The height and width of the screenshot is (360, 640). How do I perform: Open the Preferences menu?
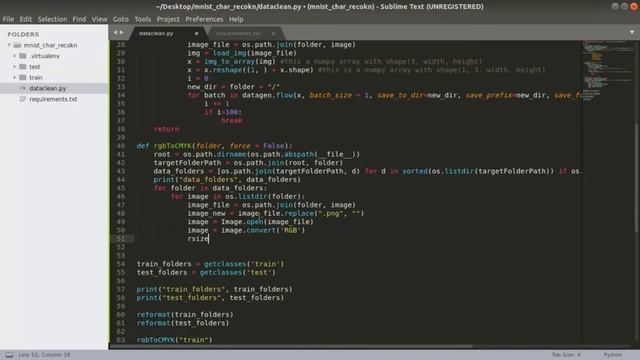pyautogui.click(x=204, y=19)
